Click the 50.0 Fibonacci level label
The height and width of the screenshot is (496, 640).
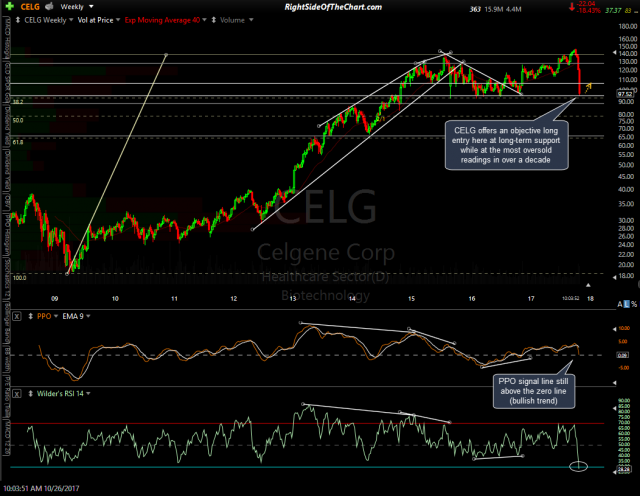point(18,120)
